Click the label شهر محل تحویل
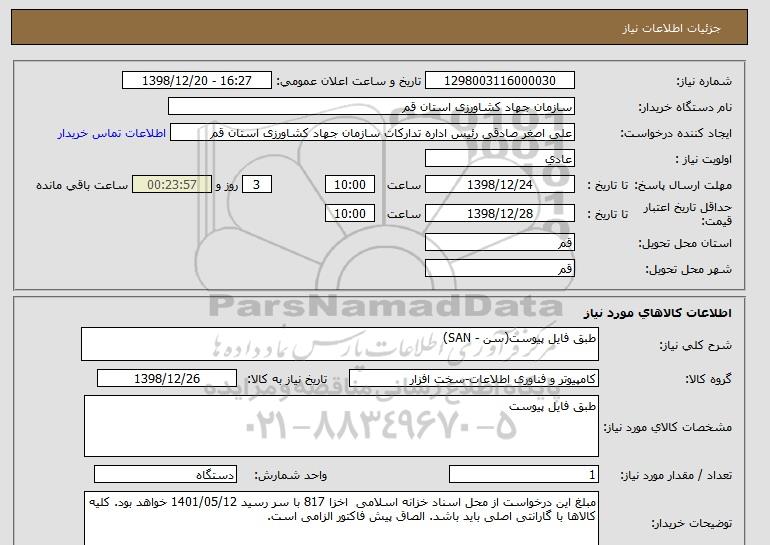This screenshot has height=545, width=770. tap(688, 270)
